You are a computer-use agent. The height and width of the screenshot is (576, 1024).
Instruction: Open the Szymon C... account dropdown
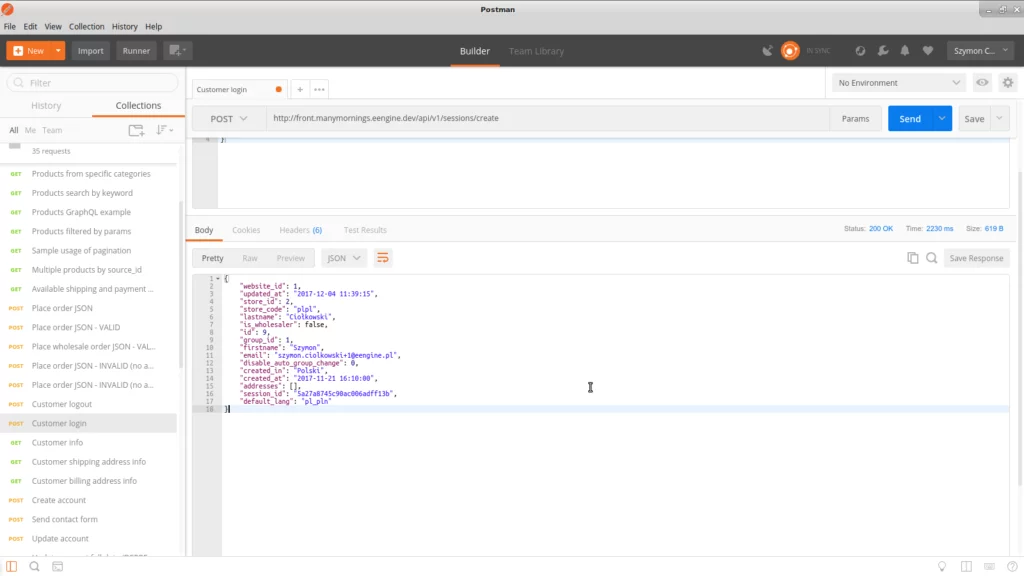[x=980, y=50]
